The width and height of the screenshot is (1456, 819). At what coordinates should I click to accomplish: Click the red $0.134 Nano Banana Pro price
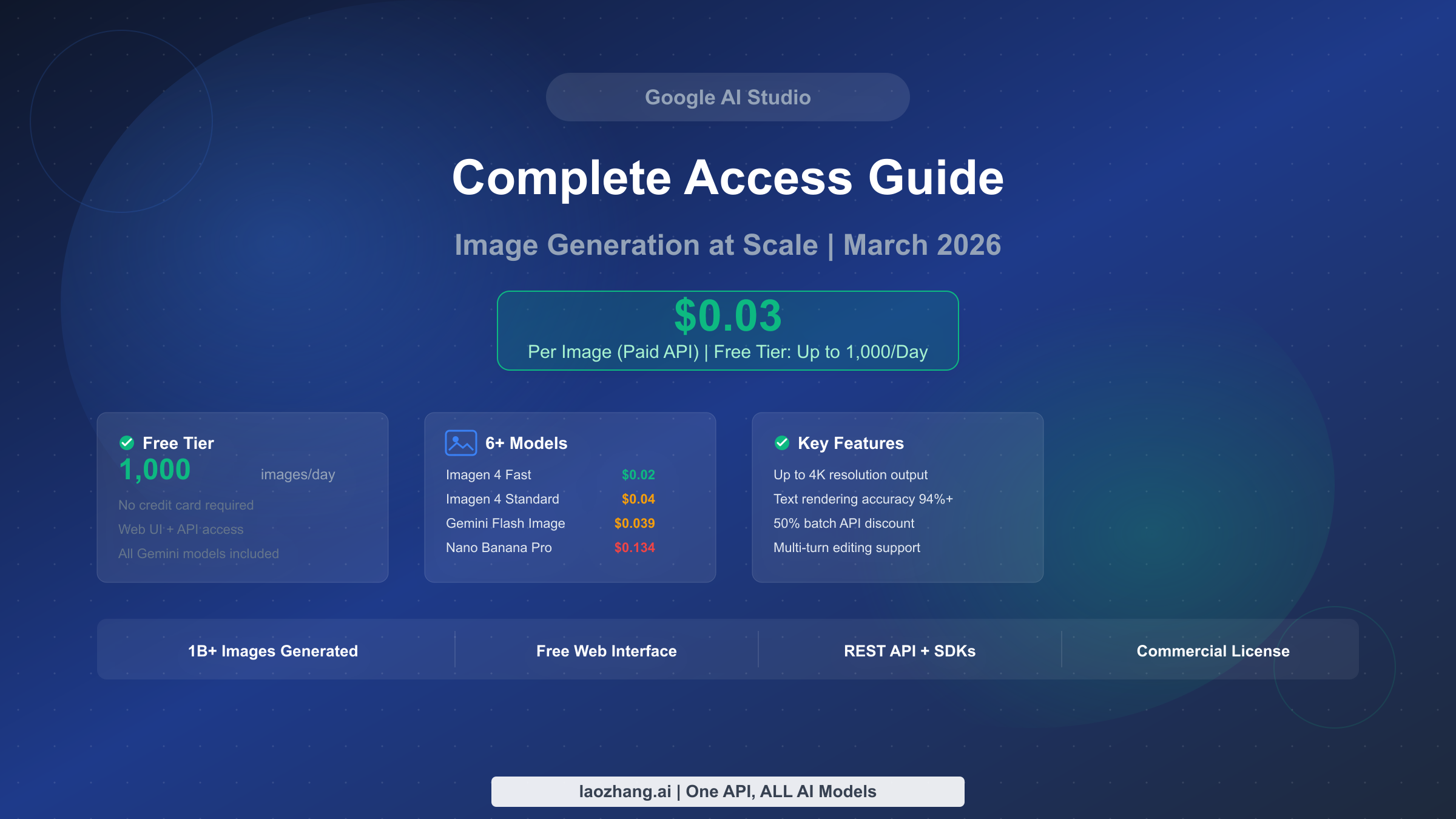pos(635,548)
